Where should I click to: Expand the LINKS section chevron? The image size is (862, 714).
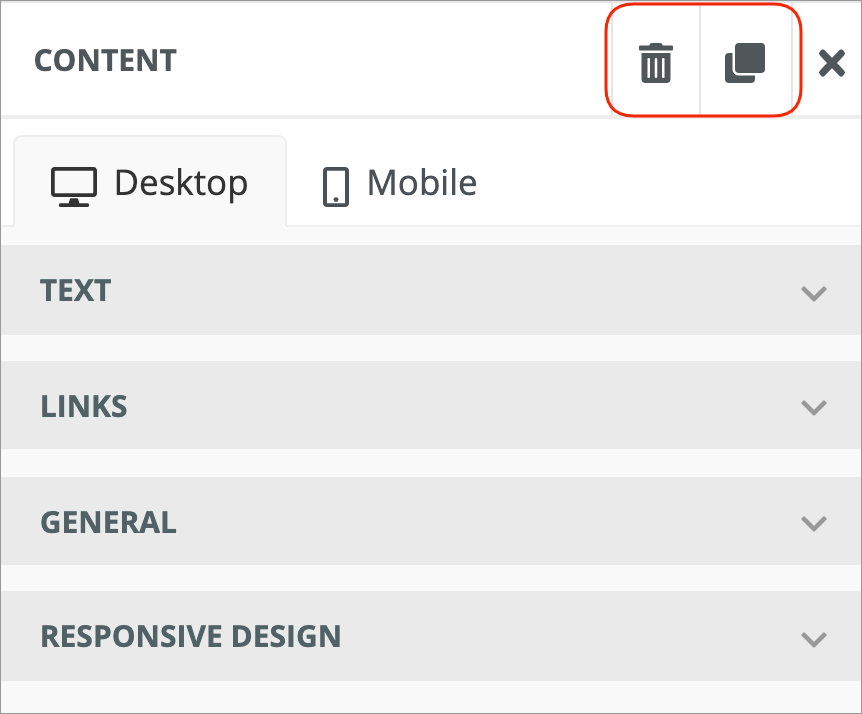(814, 407)
